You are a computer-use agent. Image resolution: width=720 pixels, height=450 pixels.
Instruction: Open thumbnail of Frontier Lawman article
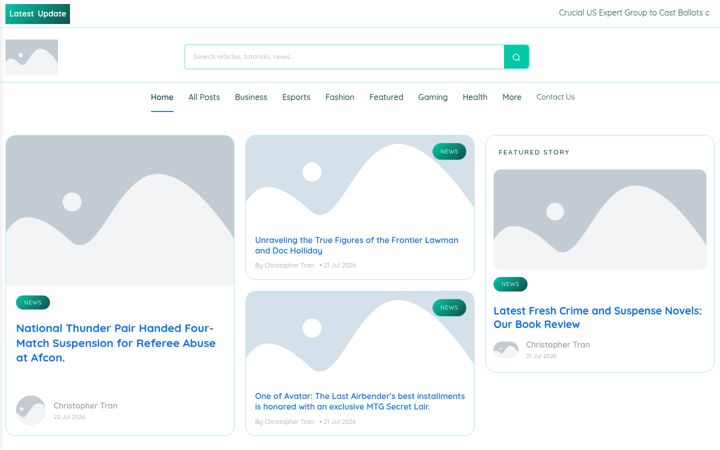tap(360, 179)
